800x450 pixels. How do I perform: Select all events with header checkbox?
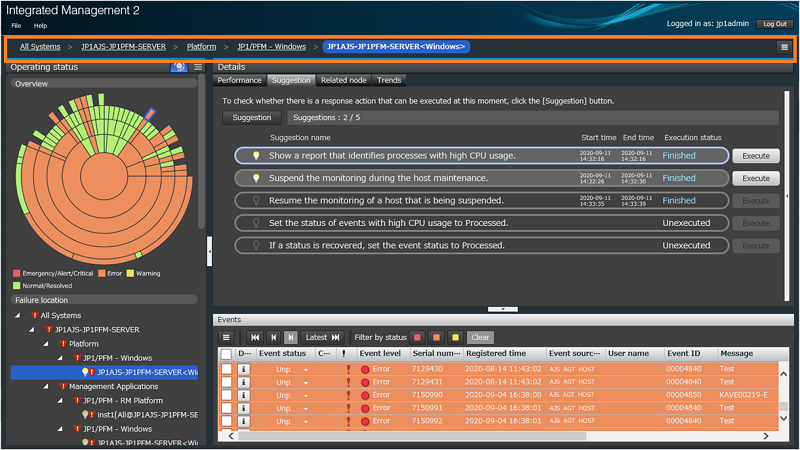click(x=226, y=354)
